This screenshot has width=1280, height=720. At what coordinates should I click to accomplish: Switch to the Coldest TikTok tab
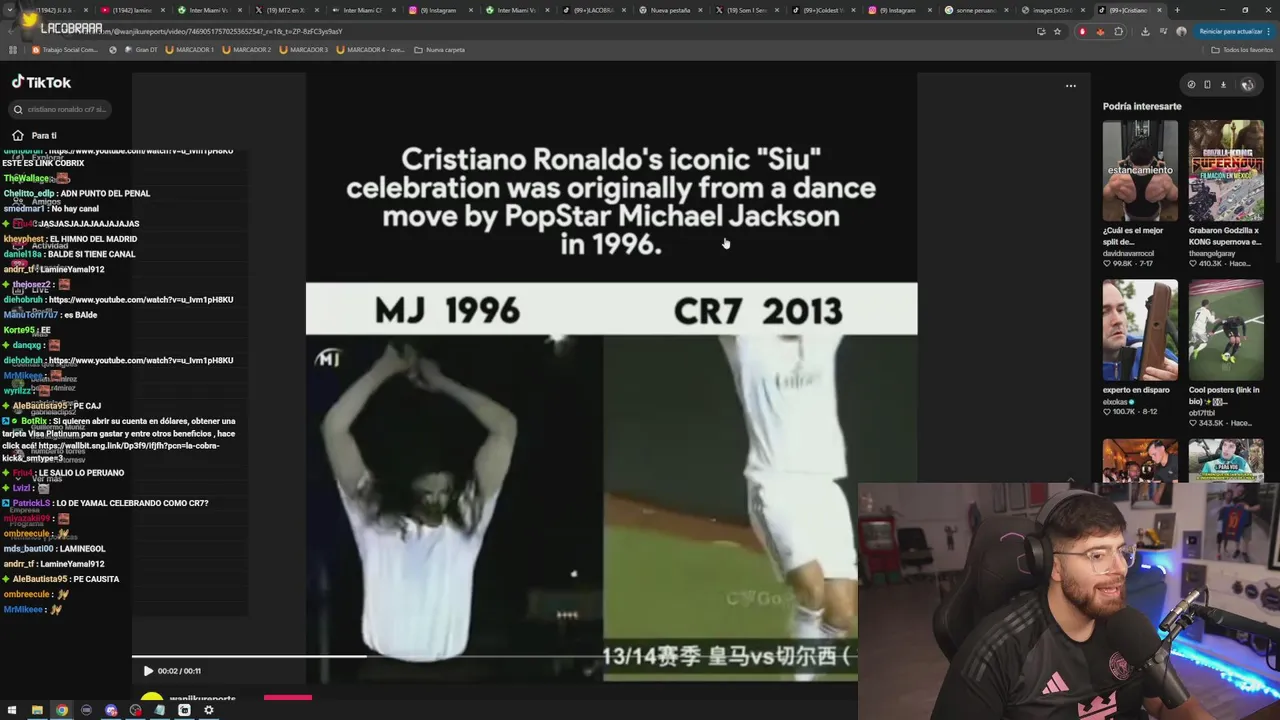click(x=822, y=10)
